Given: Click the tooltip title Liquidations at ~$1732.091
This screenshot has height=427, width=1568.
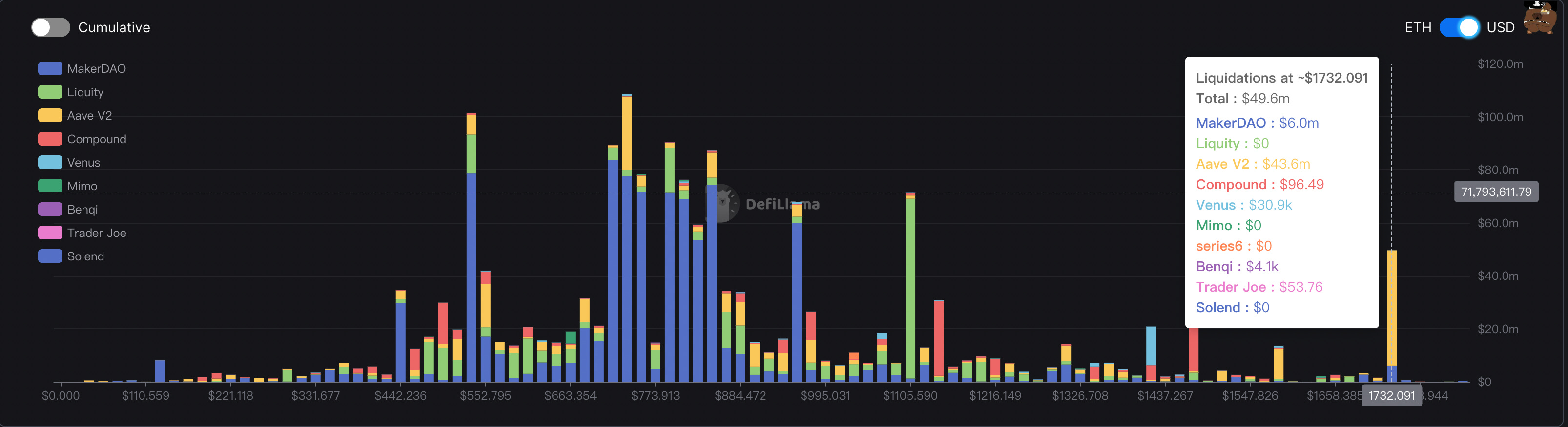Looking at the screenshot, I should point(1281,78).
